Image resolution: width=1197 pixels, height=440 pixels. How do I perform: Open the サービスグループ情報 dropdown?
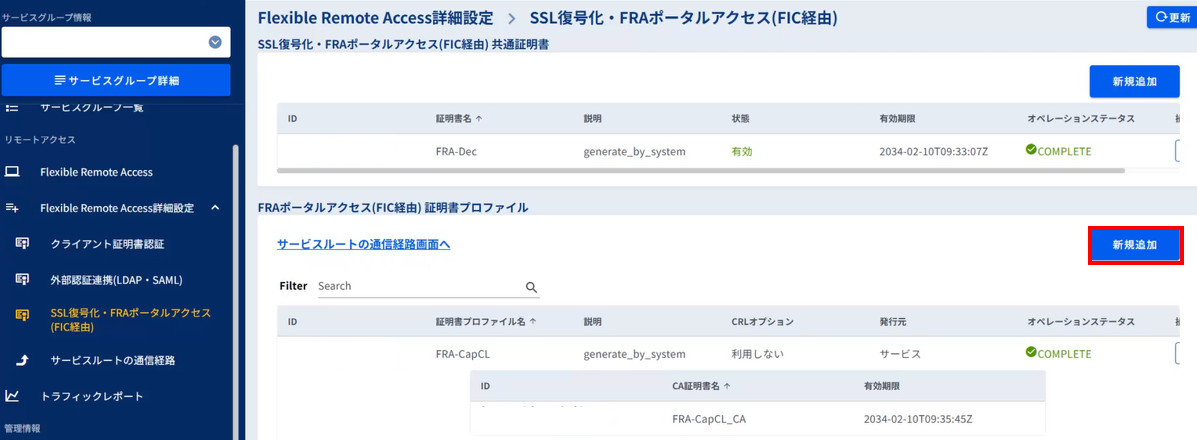point(215,42)
